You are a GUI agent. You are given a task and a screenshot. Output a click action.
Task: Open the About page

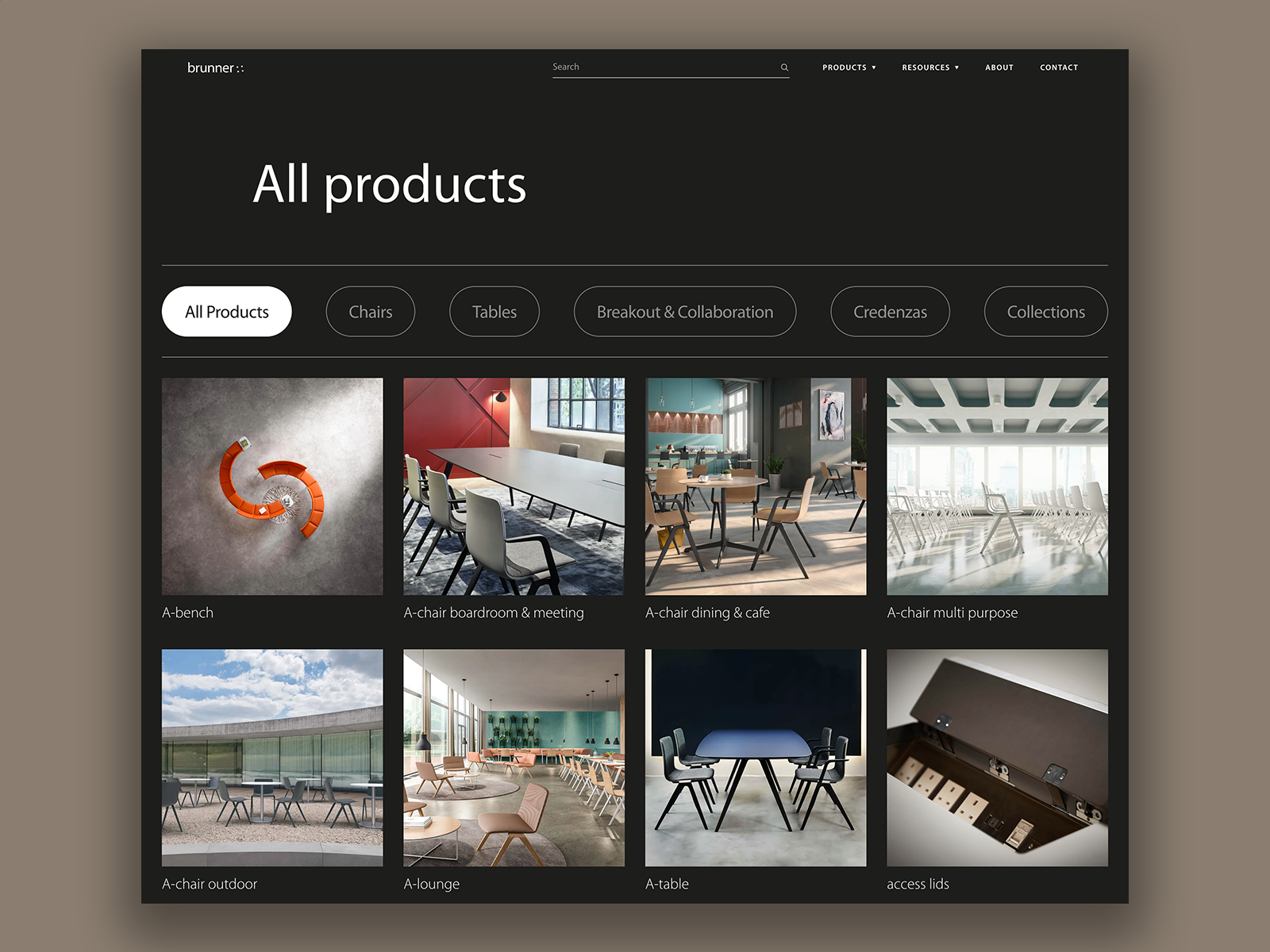click(x=999, y=67)
